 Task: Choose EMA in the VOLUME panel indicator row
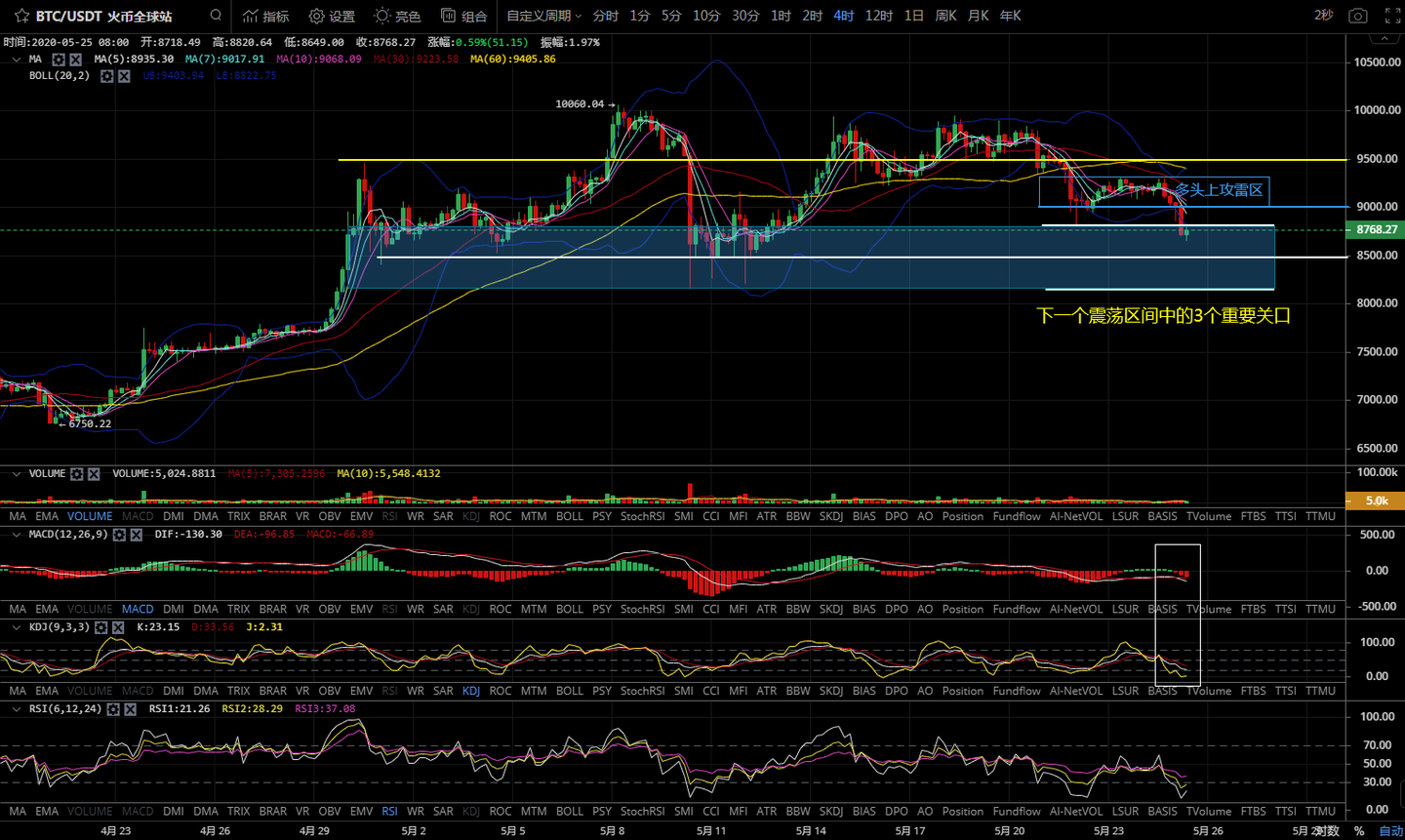[x=47, y=516]
